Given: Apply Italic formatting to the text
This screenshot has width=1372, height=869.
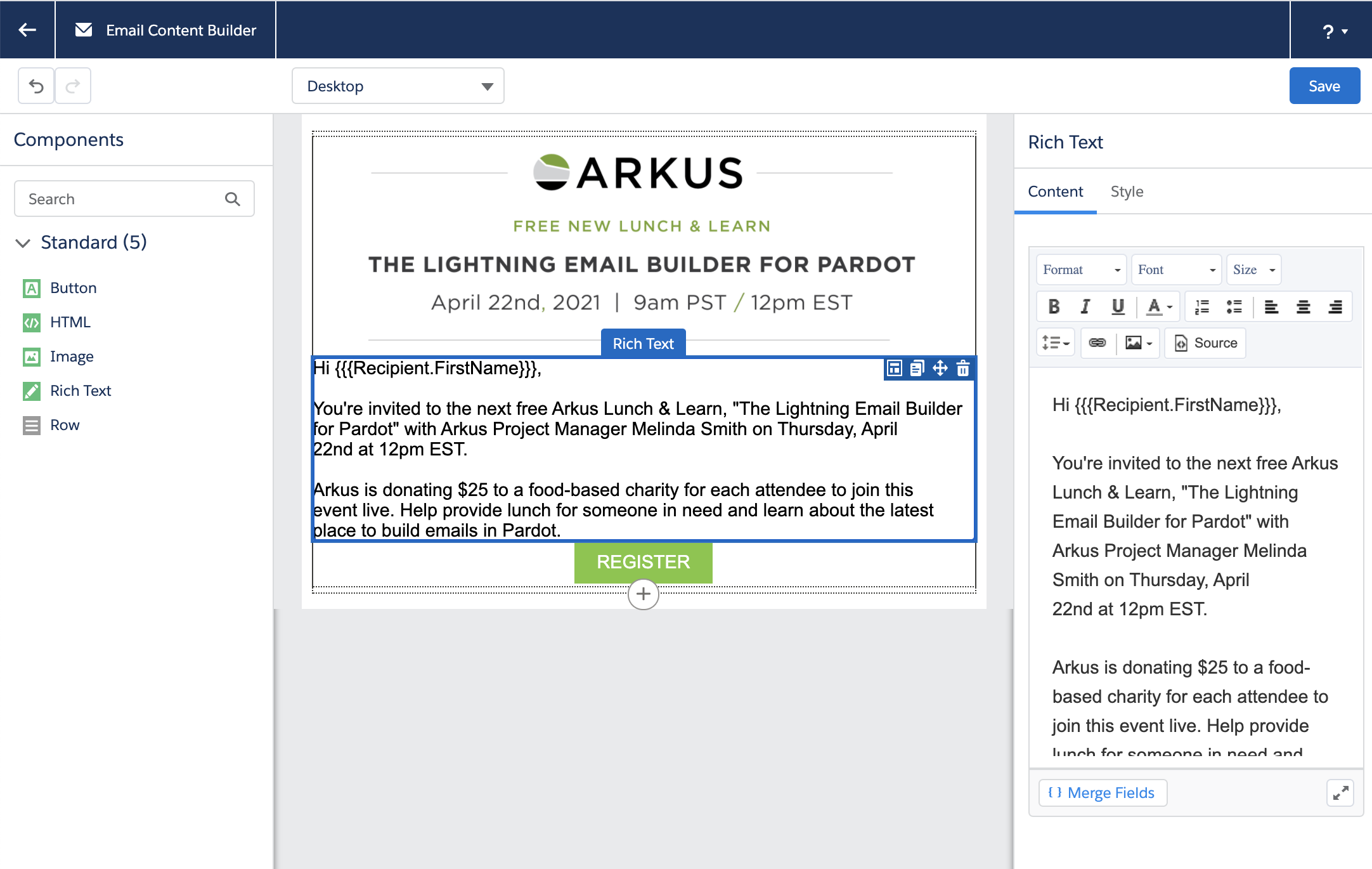Looking at the screenshot, I should pyautogui.click(x=1085, y=306).
